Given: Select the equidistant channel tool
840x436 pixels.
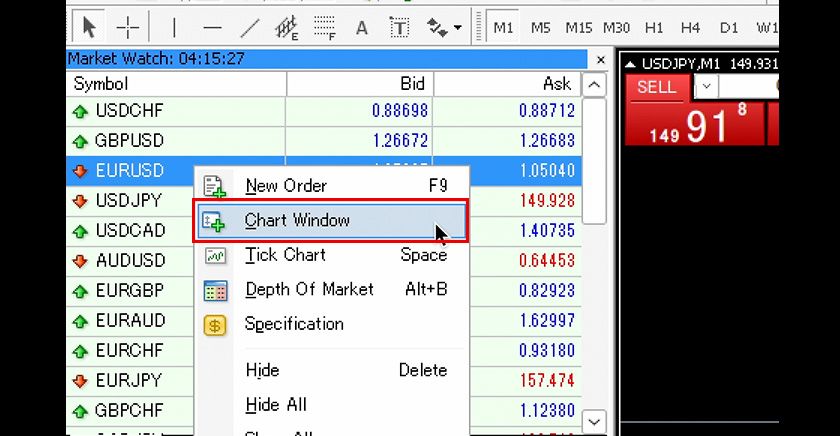Looking at the screenshot, I should pos(287,27).
